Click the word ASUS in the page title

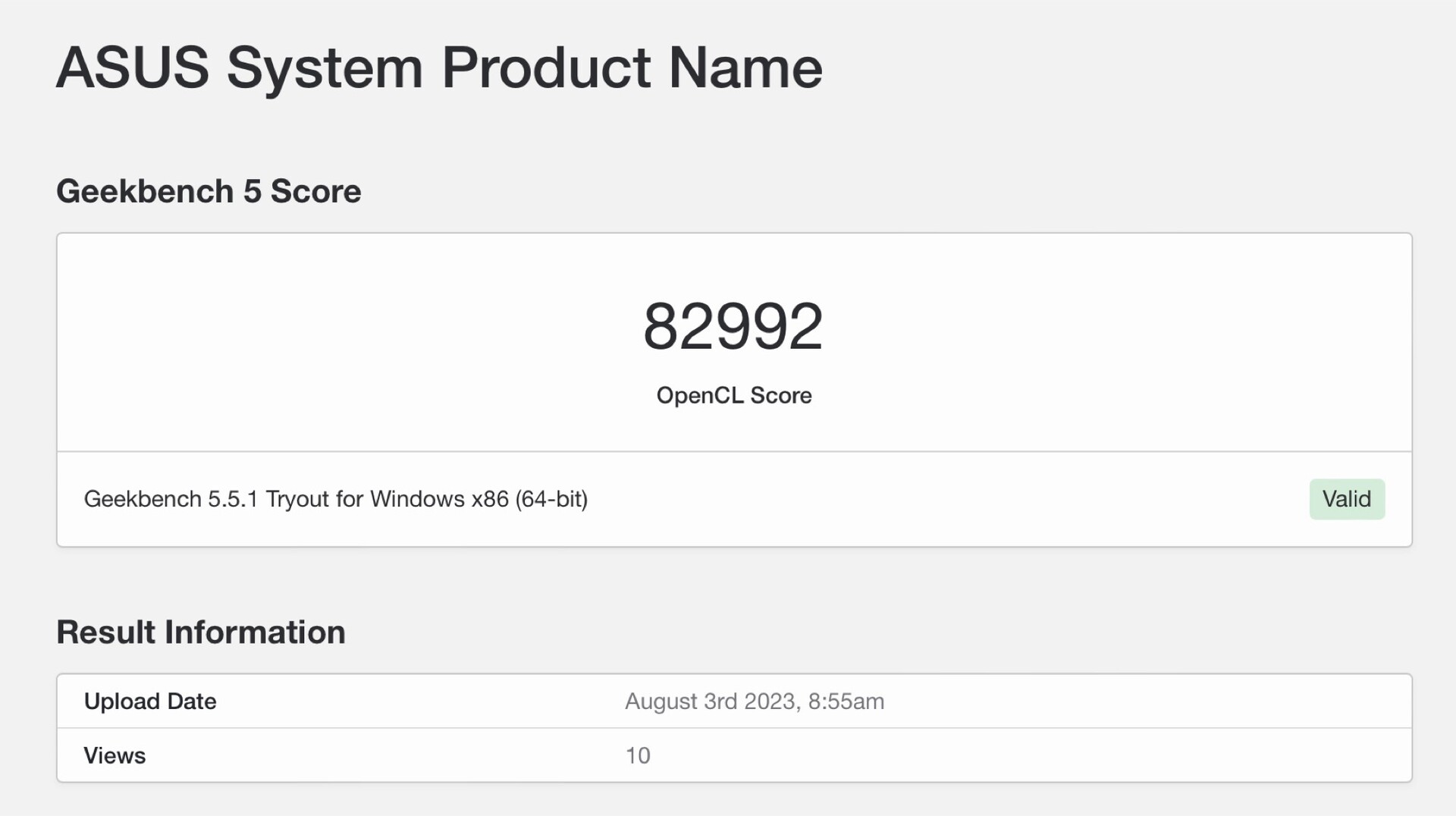133,68
